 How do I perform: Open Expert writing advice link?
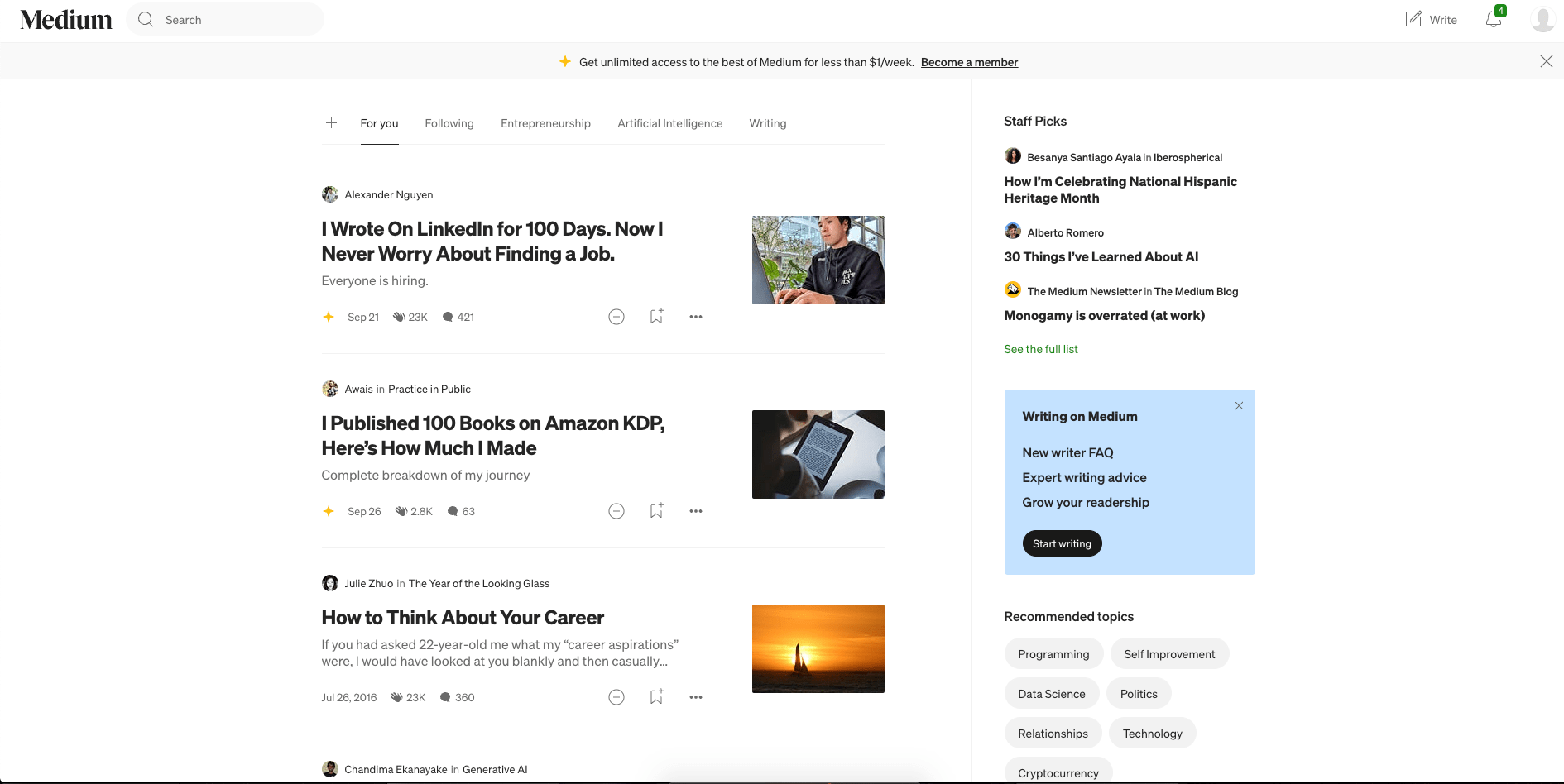pos(1084,477)
